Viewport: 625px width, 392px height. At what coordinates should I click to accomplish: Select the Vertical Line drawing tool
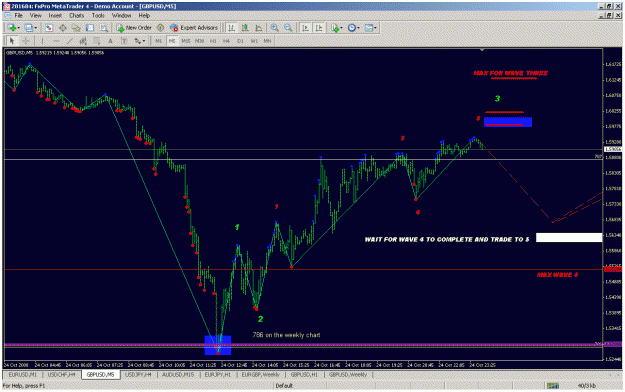click(x=42, y=41)
